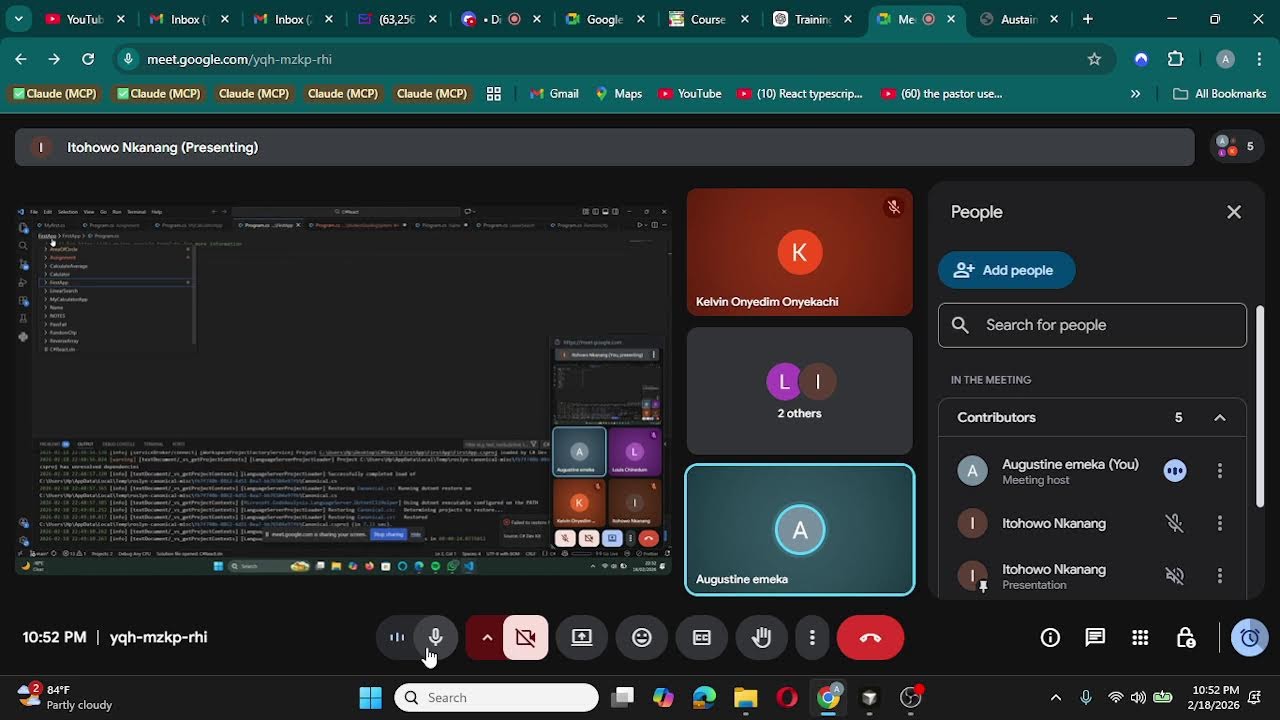
Task: Open the tab search dropdown arrow
Action: click(18, 19)
